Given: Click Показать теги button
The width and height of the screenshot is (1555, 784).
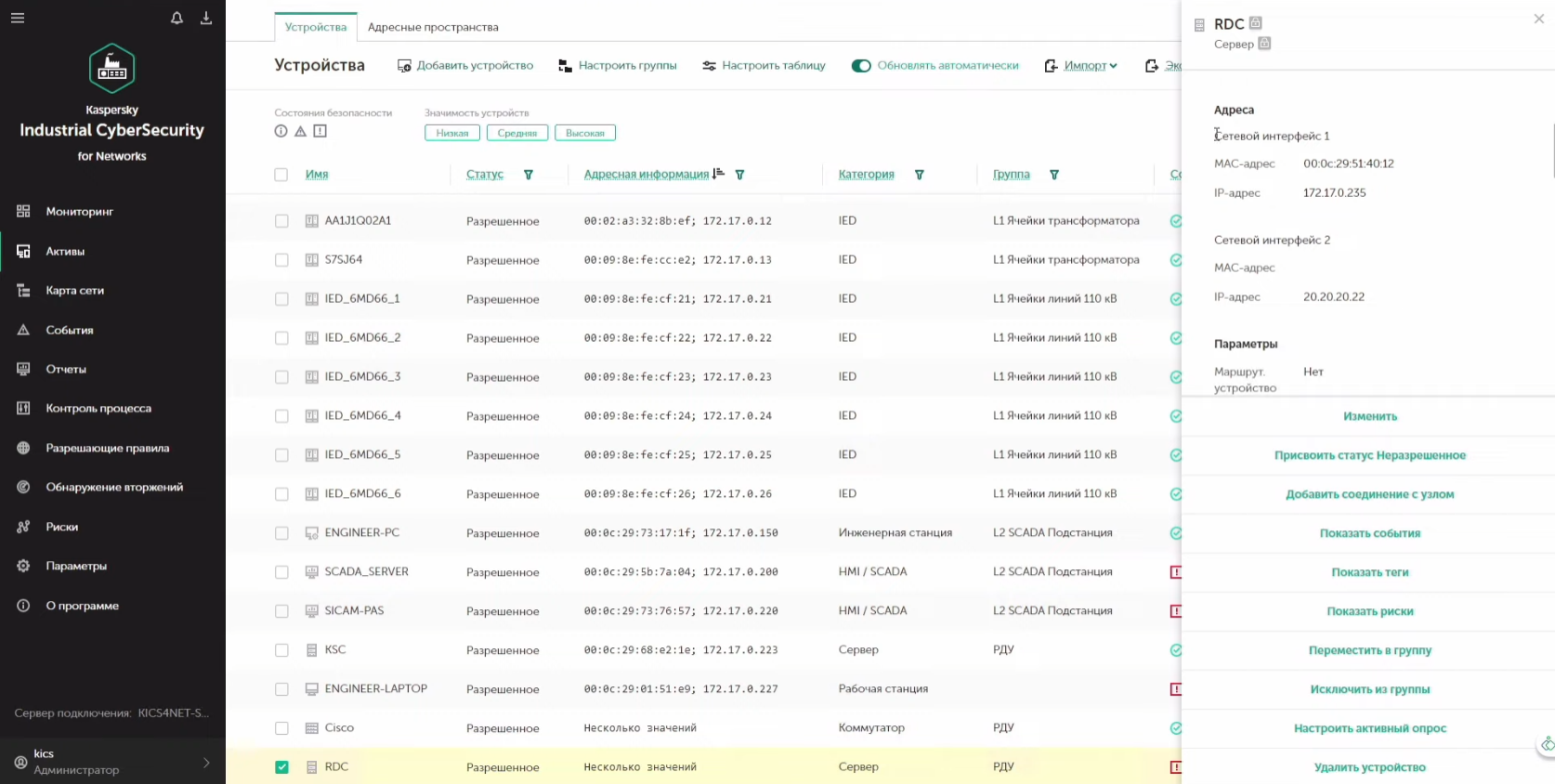Looking at the screenshot, I should pos(1370,572).
